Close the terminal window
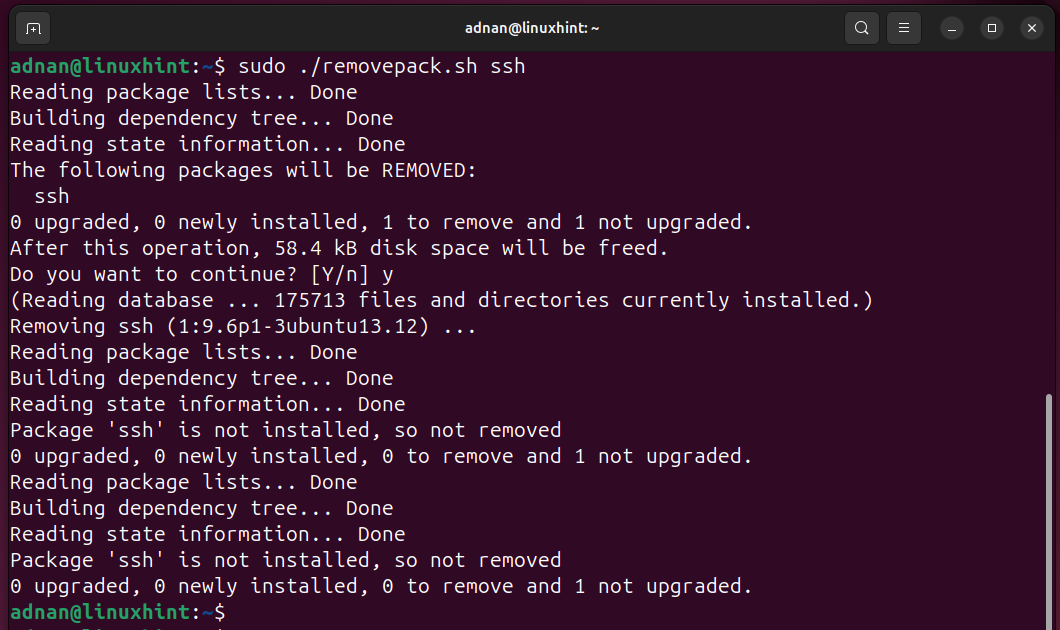This screenshot has width=1060, height=630. pos(1031,28)
